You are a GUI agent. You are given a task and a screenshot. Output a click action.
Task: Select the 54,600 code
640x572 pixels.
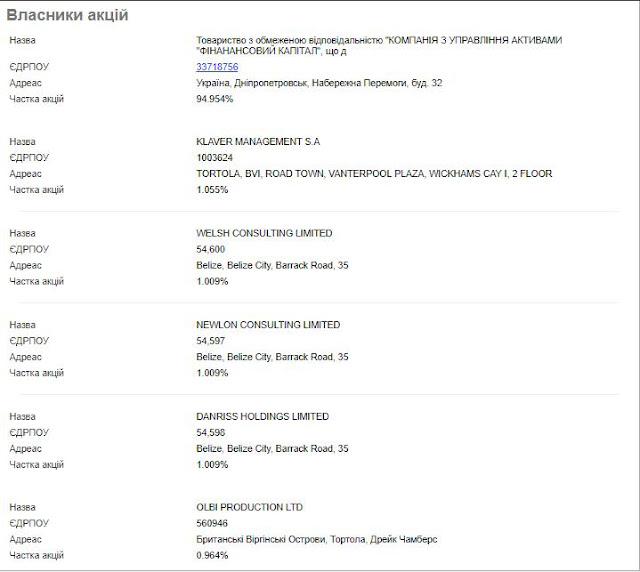(211, 249)
